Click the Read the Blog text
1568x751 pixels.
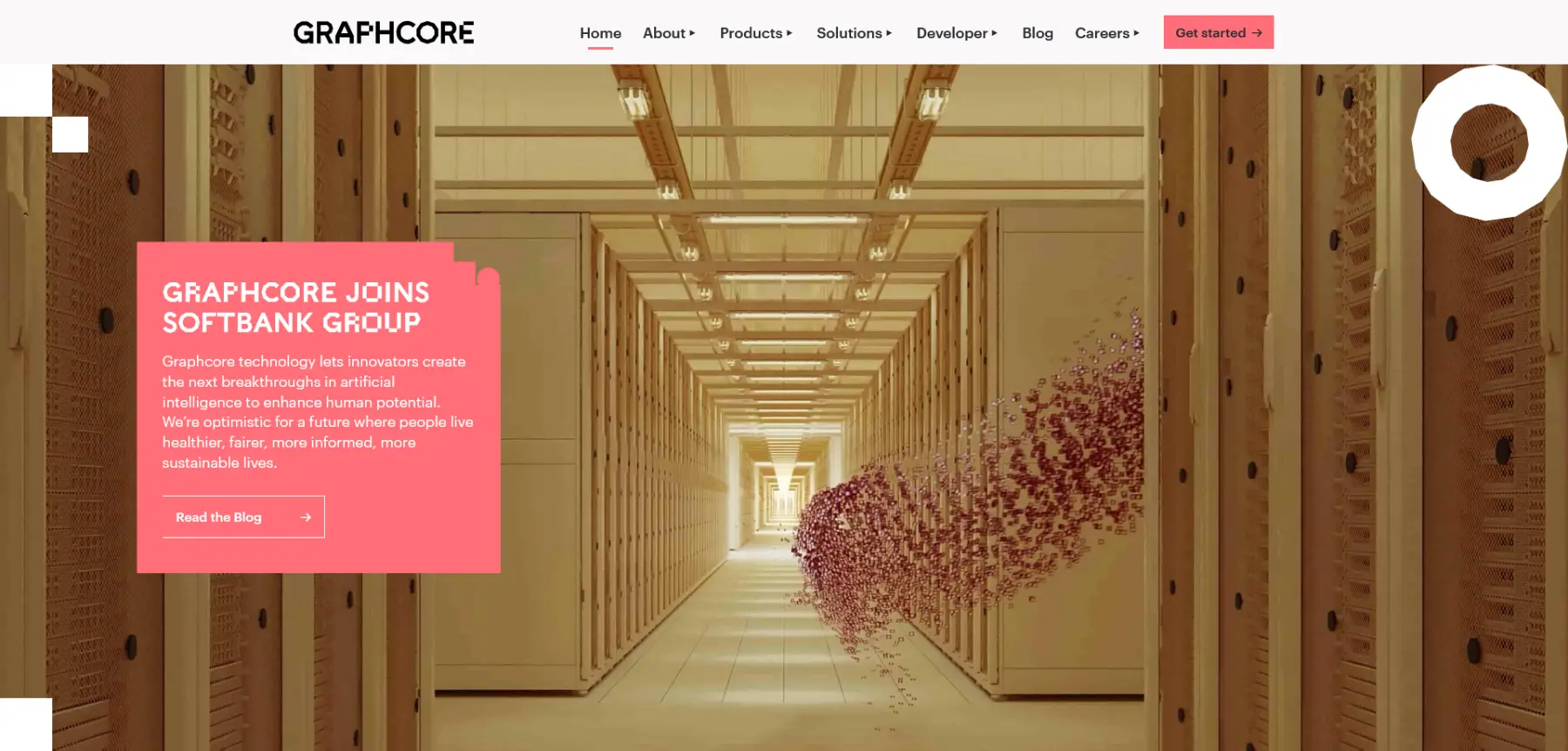[219, 518]
